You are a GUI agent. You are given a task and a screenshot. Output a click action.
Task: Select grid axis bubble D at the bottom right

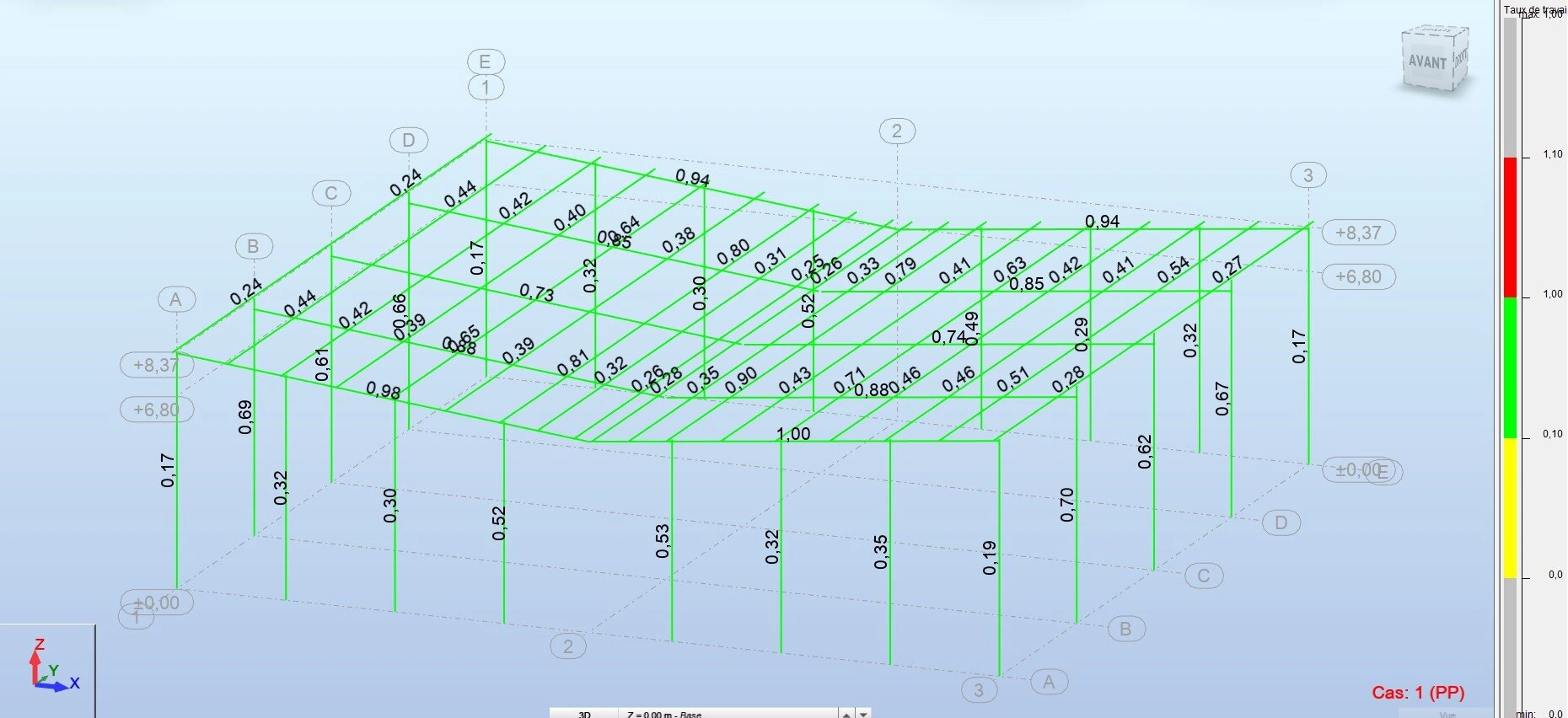click(x=1281, y=522)
